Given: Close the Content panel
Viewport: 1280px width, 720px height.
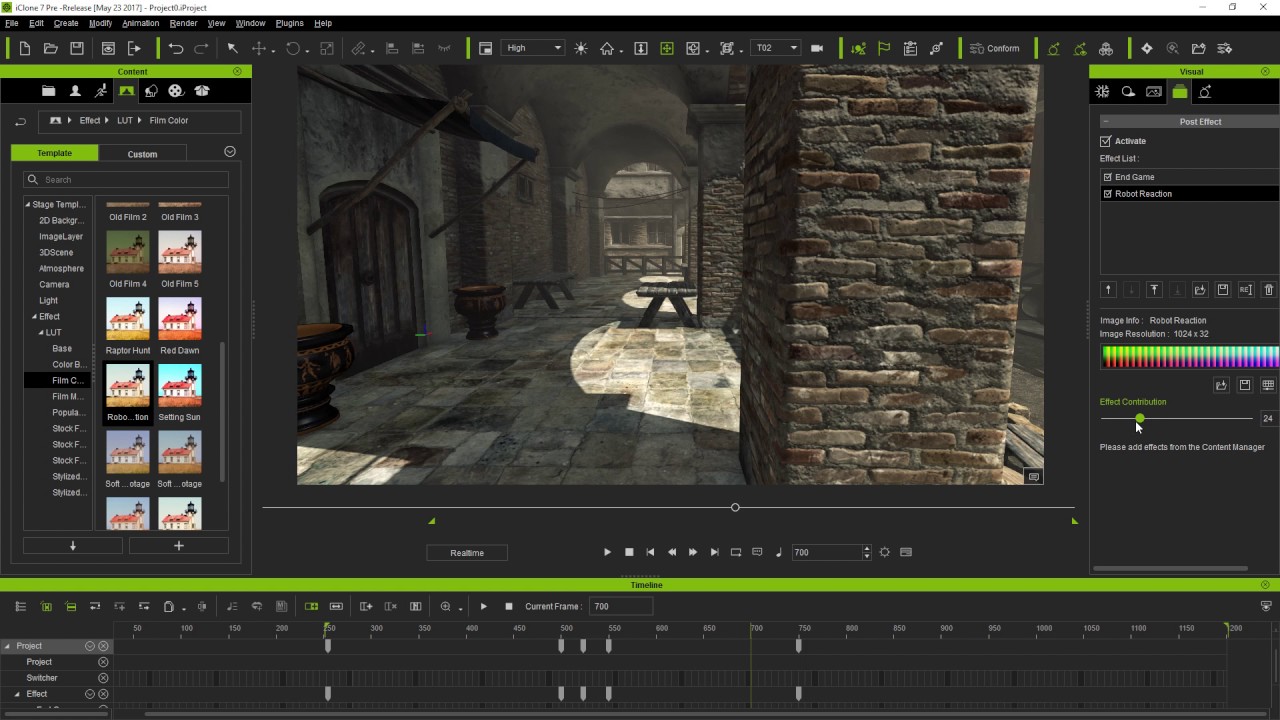Looking at the screenshot, I should [x=237, y=72].
